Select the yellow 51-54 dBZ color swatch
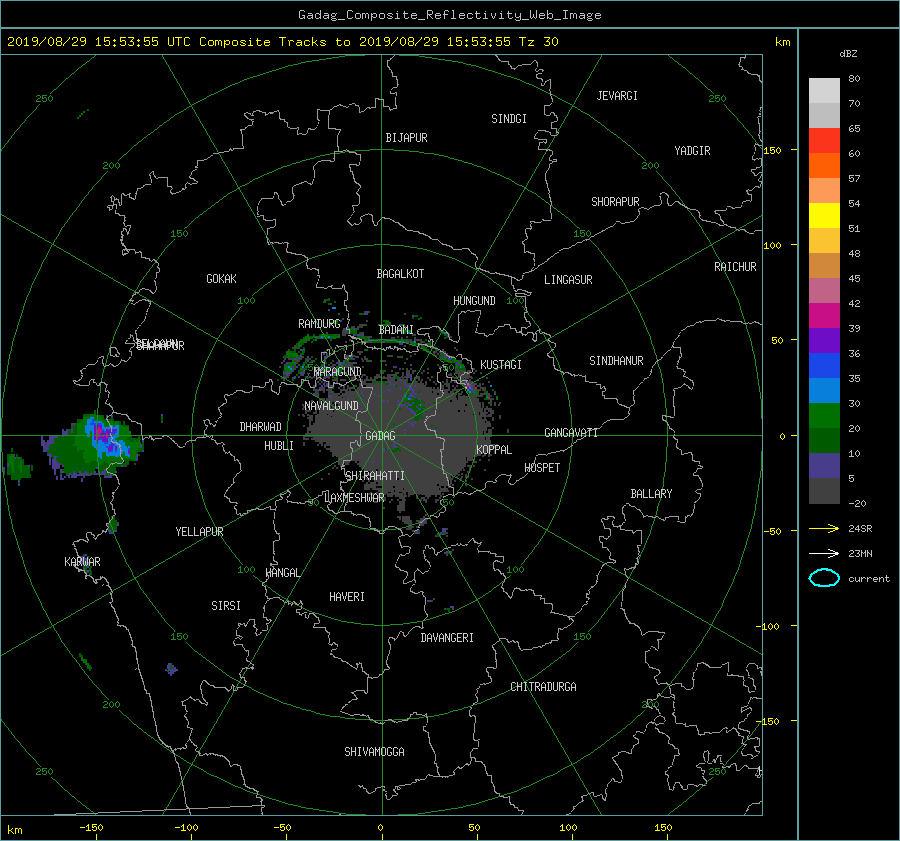Image resolution: width=900 pixels, height=841 pixels. tap(824, 215)
